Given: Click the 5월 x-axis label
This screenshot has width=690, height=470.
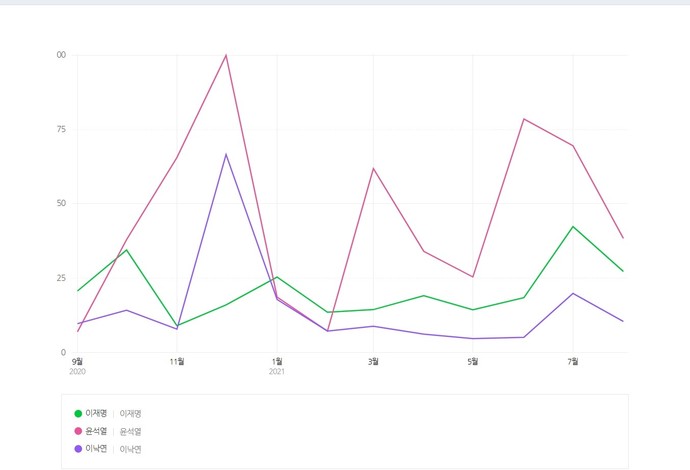Looking at the screenshot, I should coord(473,361).
